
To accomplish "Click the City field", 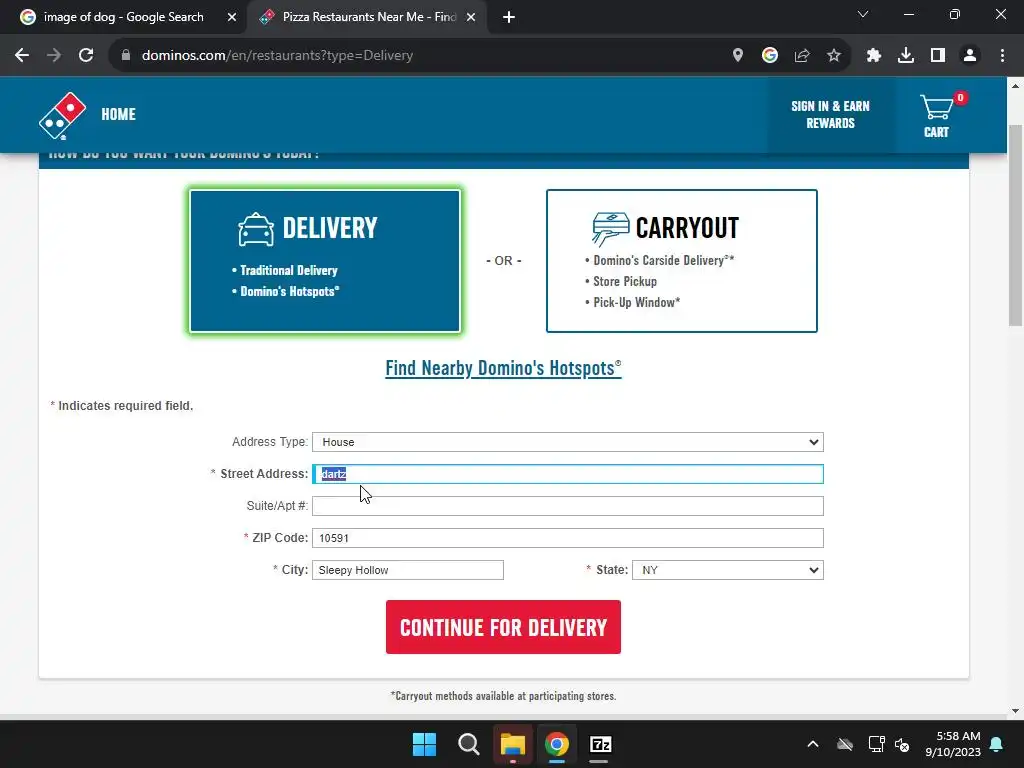I will (x=408, y=570).
